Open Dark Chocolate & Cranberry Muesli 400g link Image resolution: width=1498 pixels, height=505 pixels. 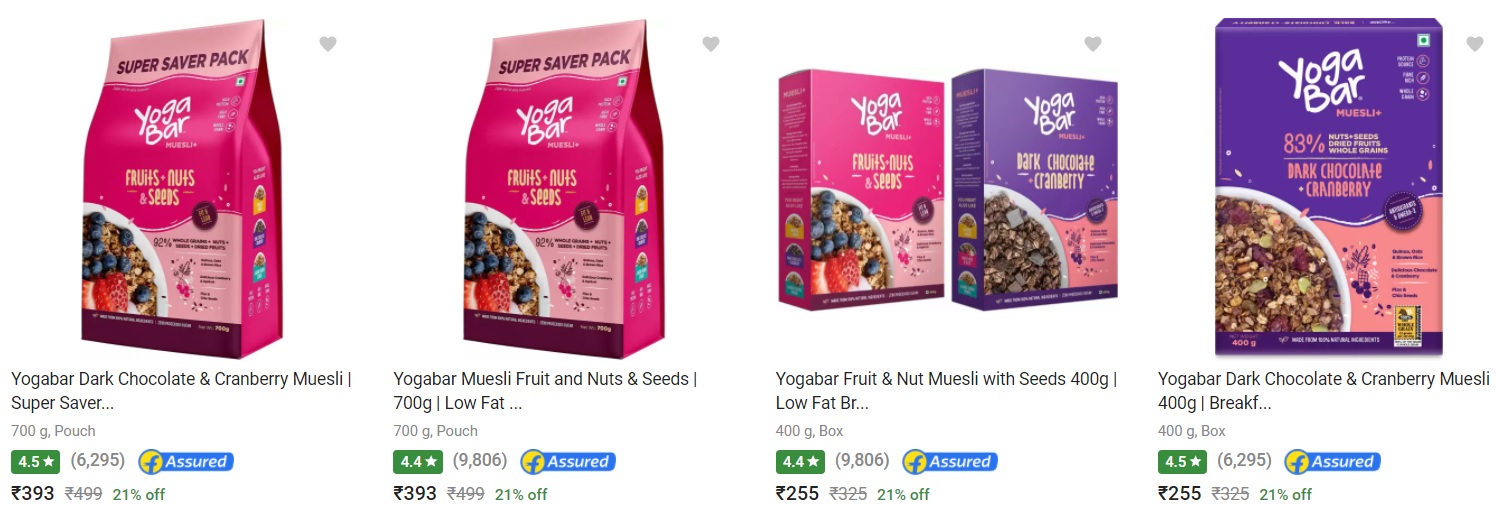[1324, 391]
